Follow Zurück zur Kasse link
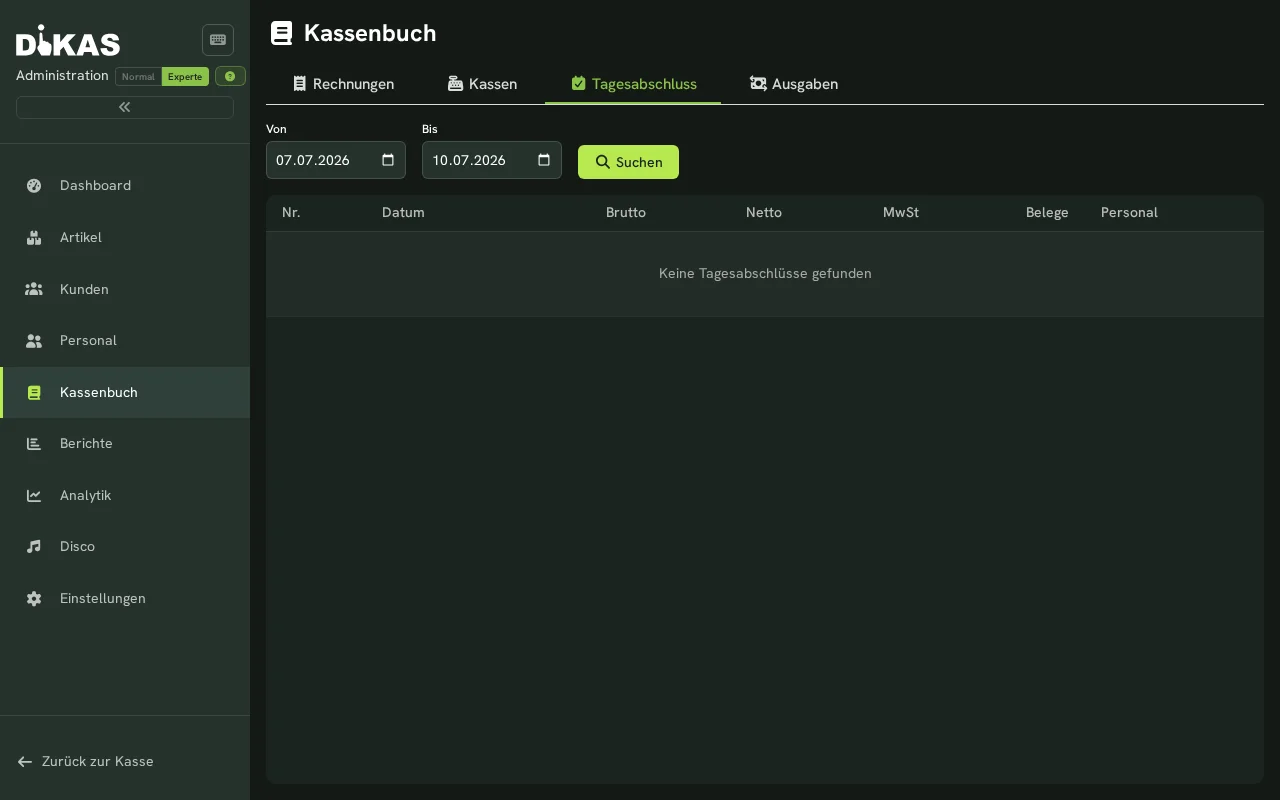The height and width of the screenshot is (800, 1280). pyautogui.click(x=86, y=761)
